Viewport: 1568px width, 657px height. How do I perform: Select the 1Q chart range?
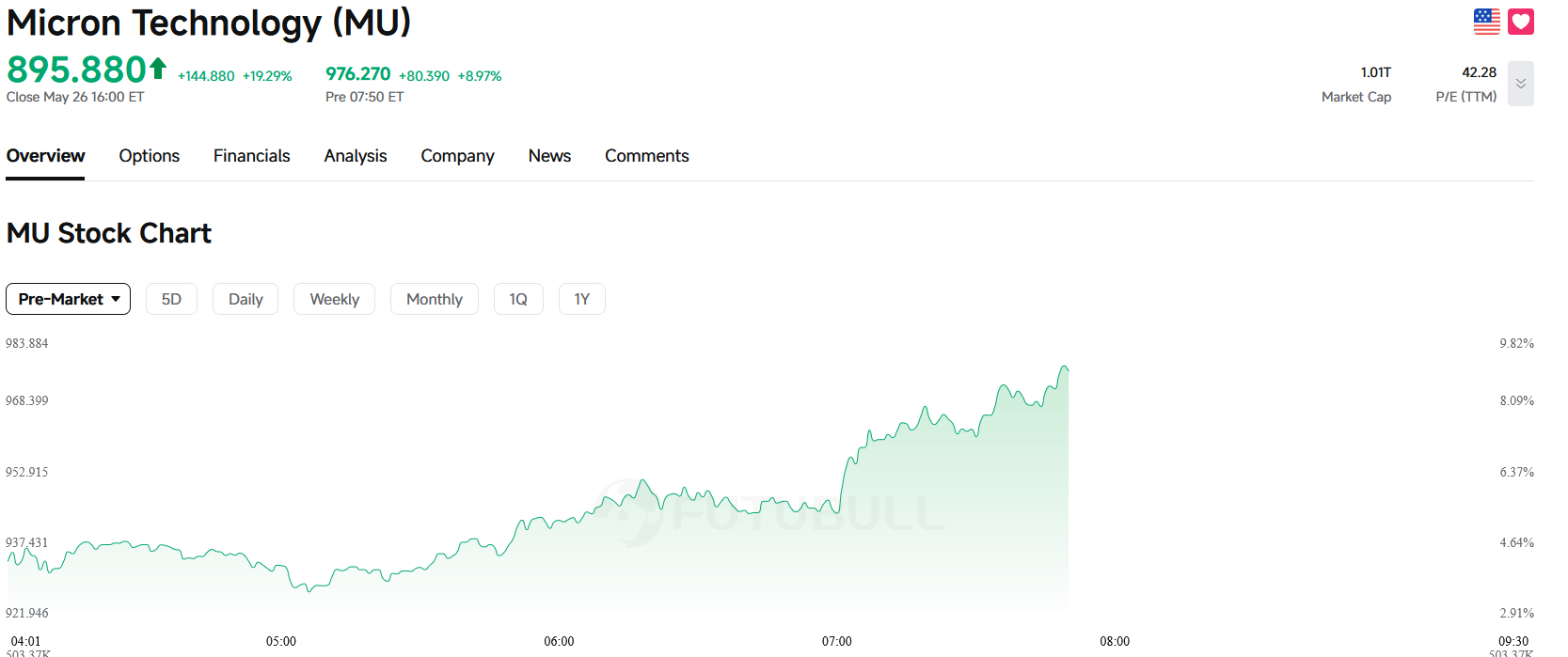pos(518,299)
